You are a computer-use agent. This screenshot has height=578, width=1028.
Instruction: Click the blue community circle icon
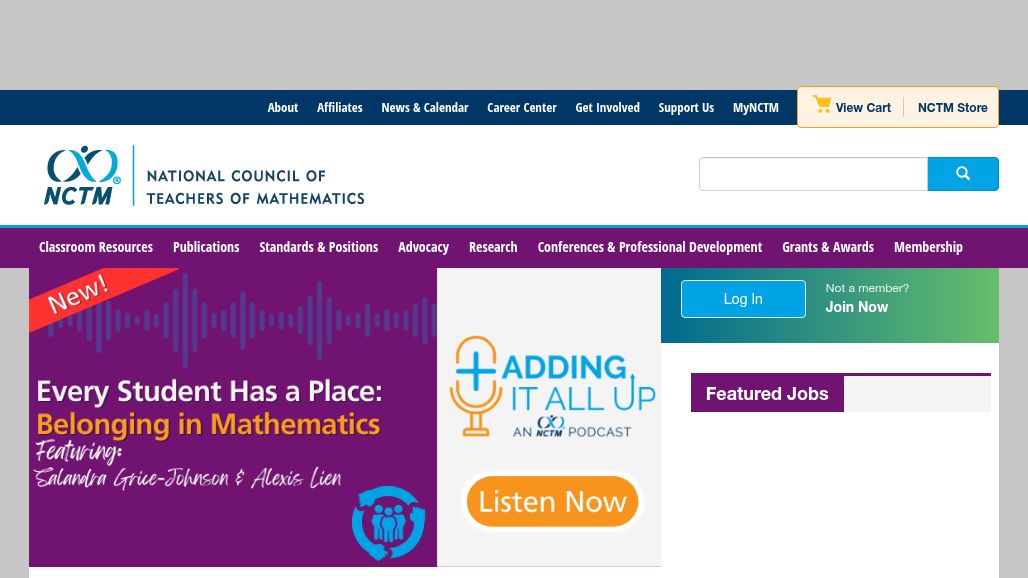pos(388,522)
